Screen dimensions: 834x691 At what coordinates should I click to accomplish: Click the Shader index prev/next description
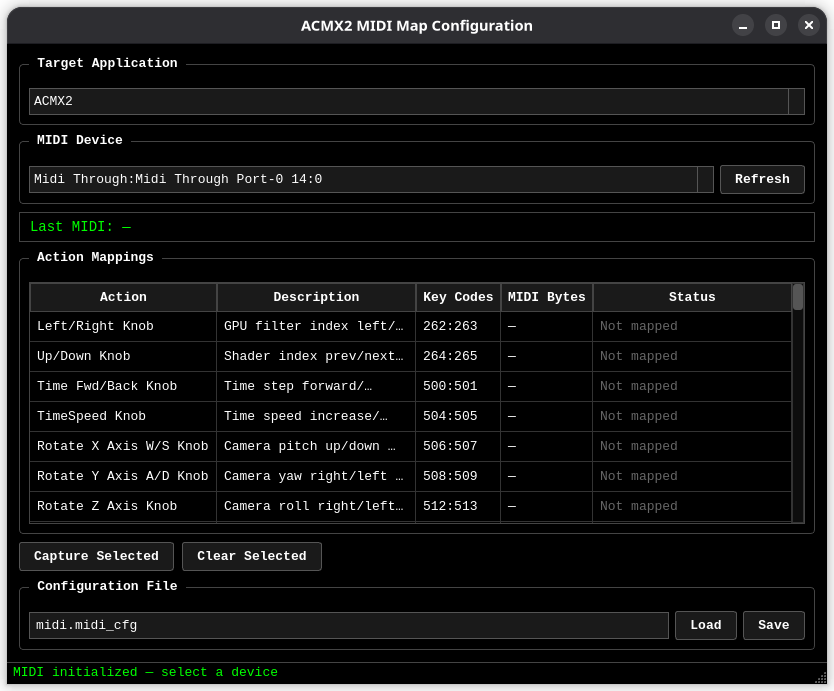pyautogui.click(x=316, y=356)
